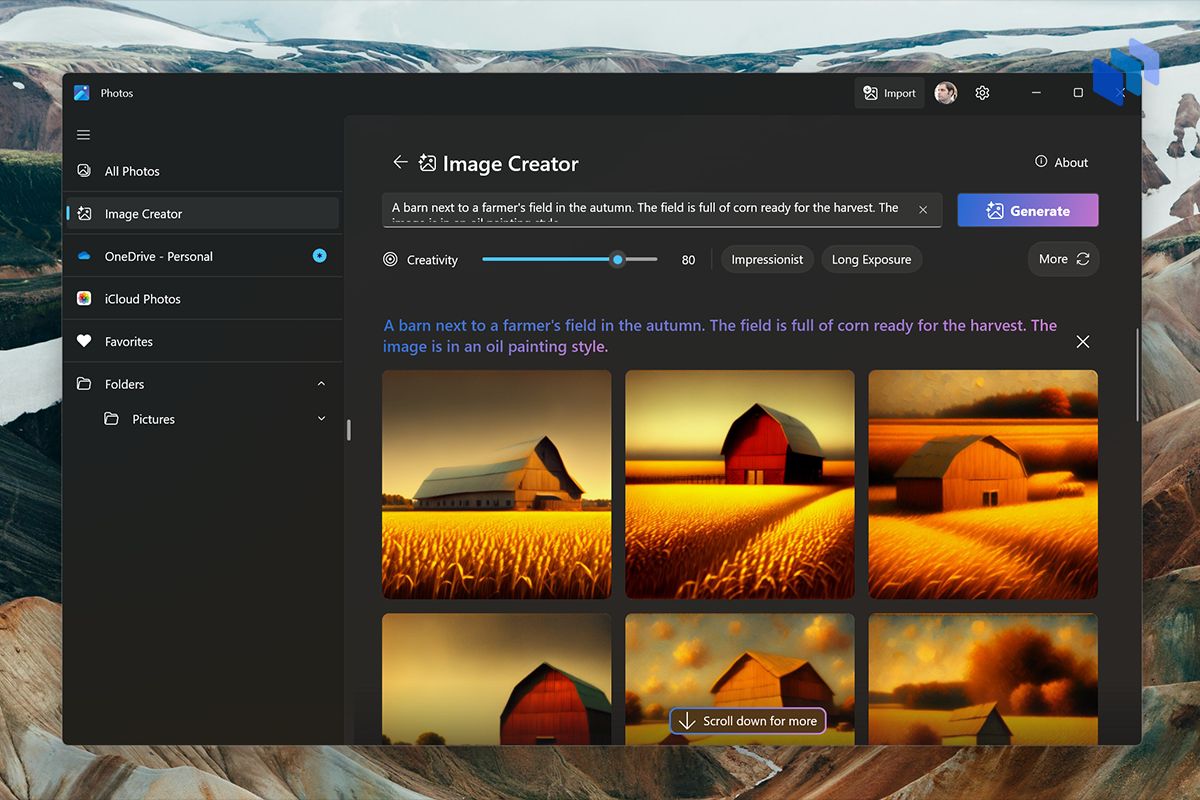Open the brown barn thumbnail, first row left
The height and width of the screenshot is (800, 1200).
click(497, 485)
